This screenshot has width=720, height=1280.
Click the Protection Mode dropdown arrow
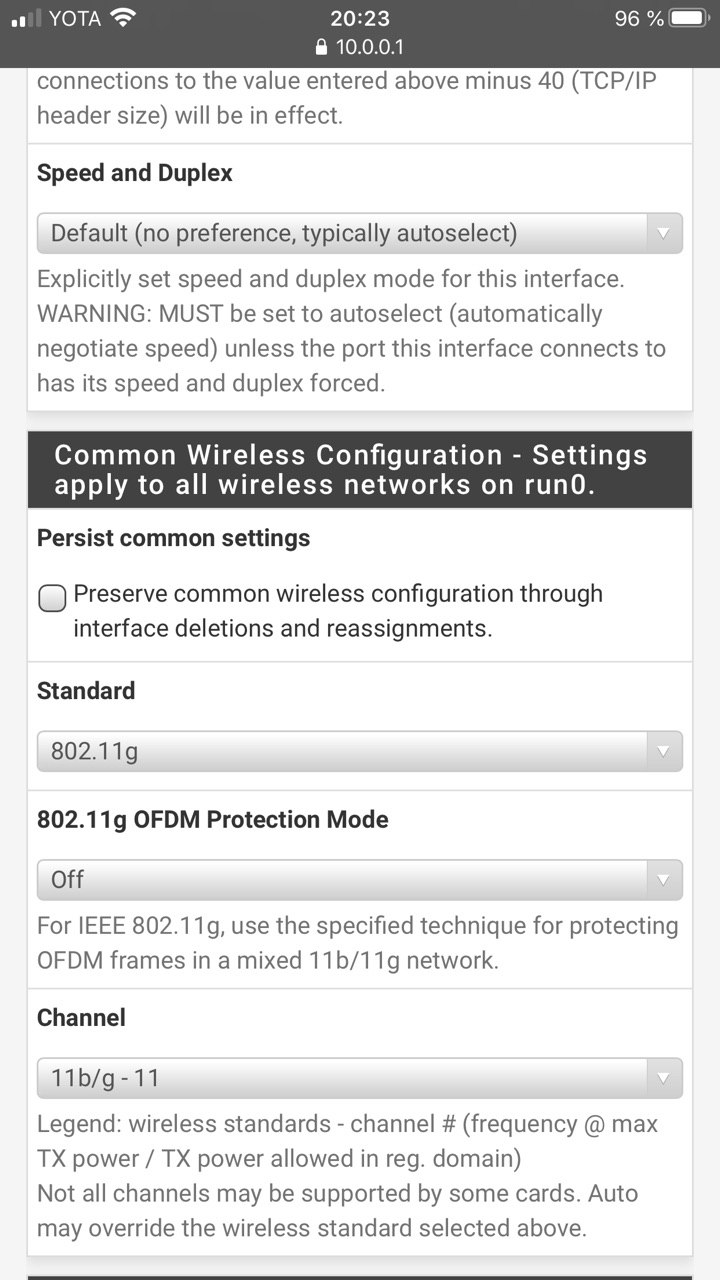coord(662,880)
